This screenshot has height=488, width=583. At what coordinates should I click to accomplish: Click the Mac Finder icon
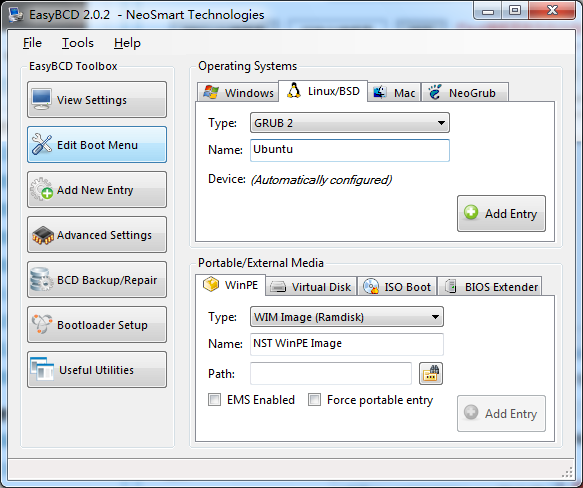tap(380, 92)
